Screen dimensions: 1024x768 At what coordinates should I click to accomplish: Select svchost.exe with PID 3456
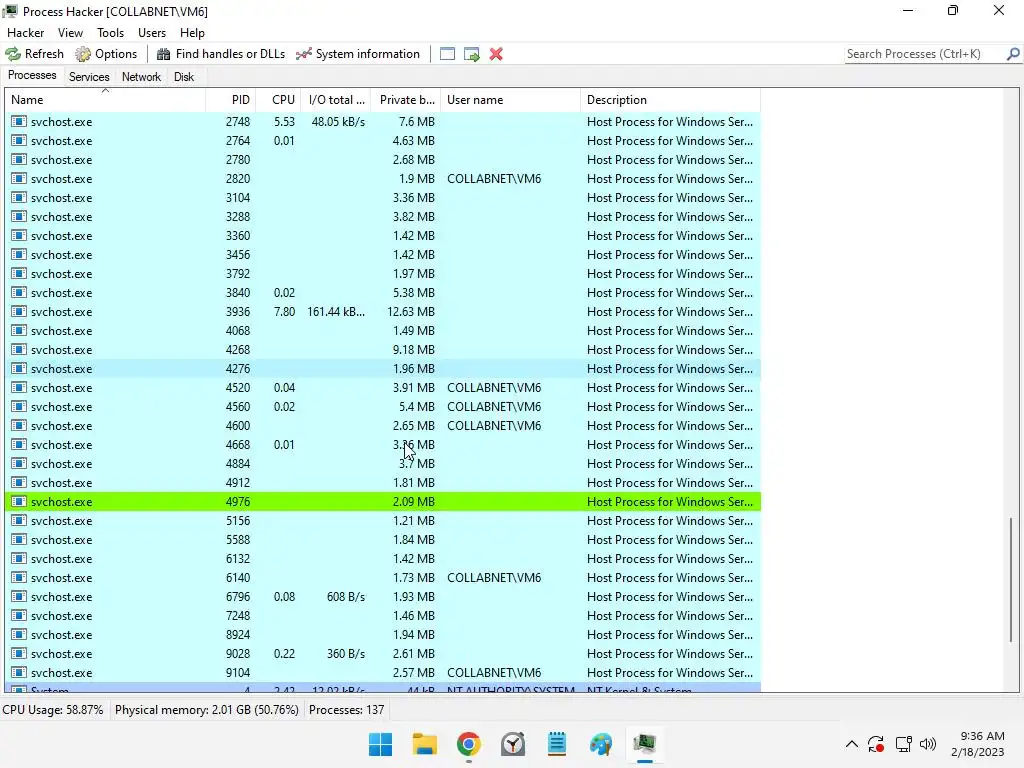tap(383, 255)
